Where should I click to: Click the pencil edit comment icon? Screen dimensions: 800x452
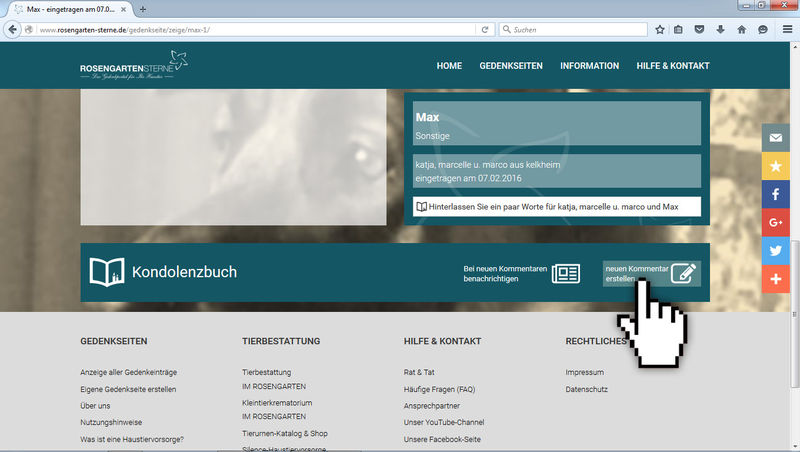click(684, 273)
